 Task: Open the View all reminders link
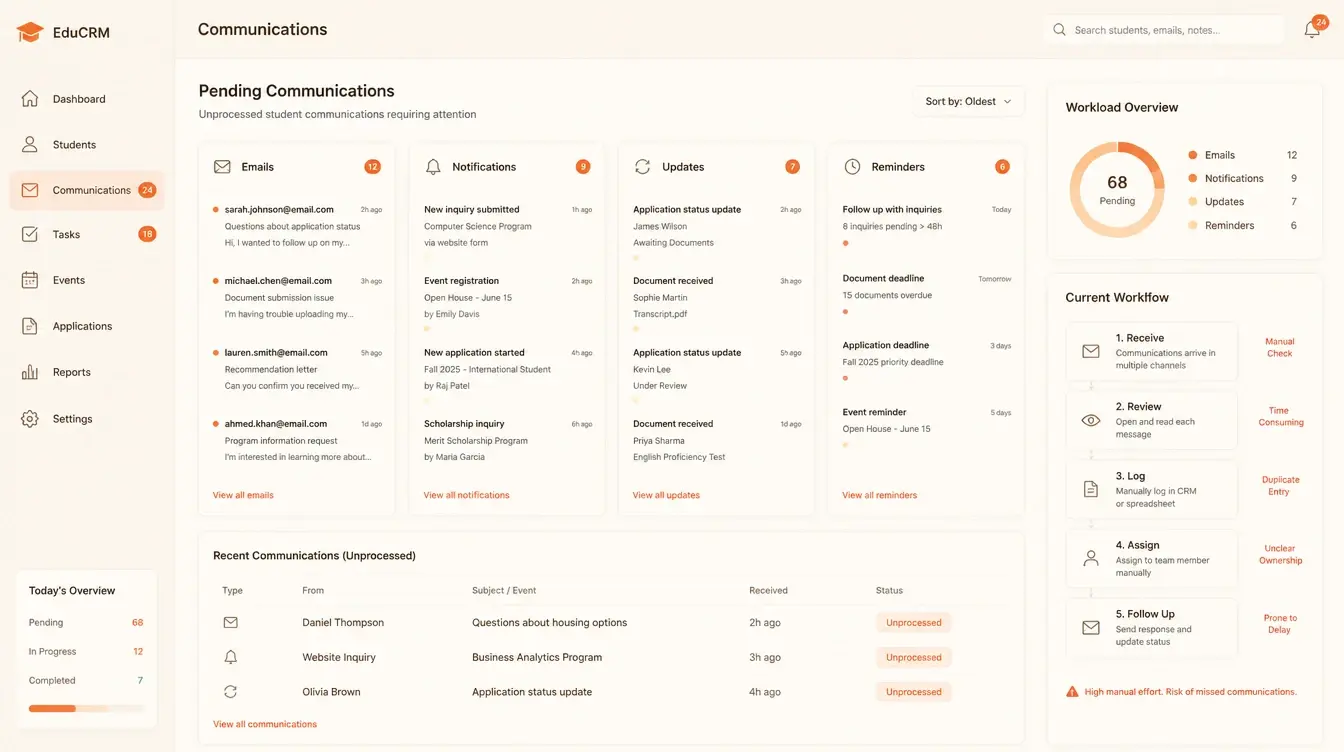click(879, 495)
